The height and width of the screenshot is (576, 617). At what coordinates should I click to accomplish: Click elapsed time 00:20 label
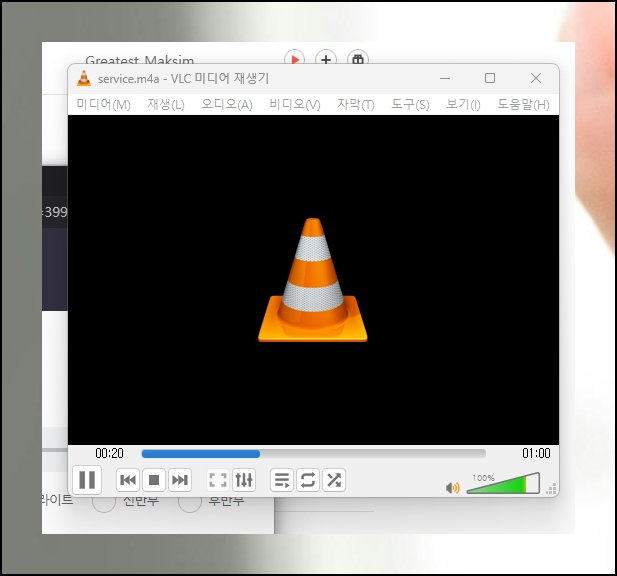pos(109,453)
